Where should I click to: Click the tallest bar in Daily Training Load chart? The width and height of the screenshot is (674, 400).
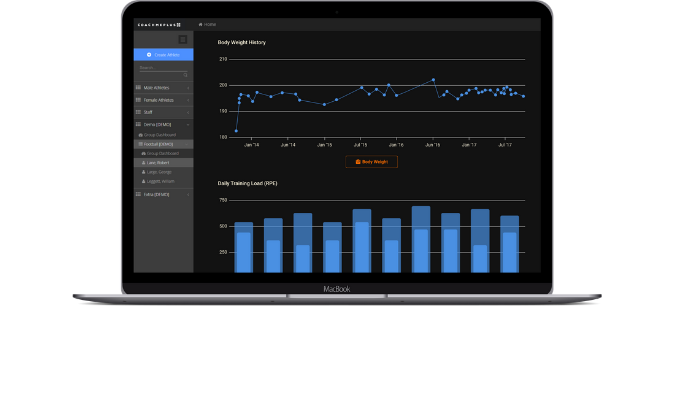421,239
